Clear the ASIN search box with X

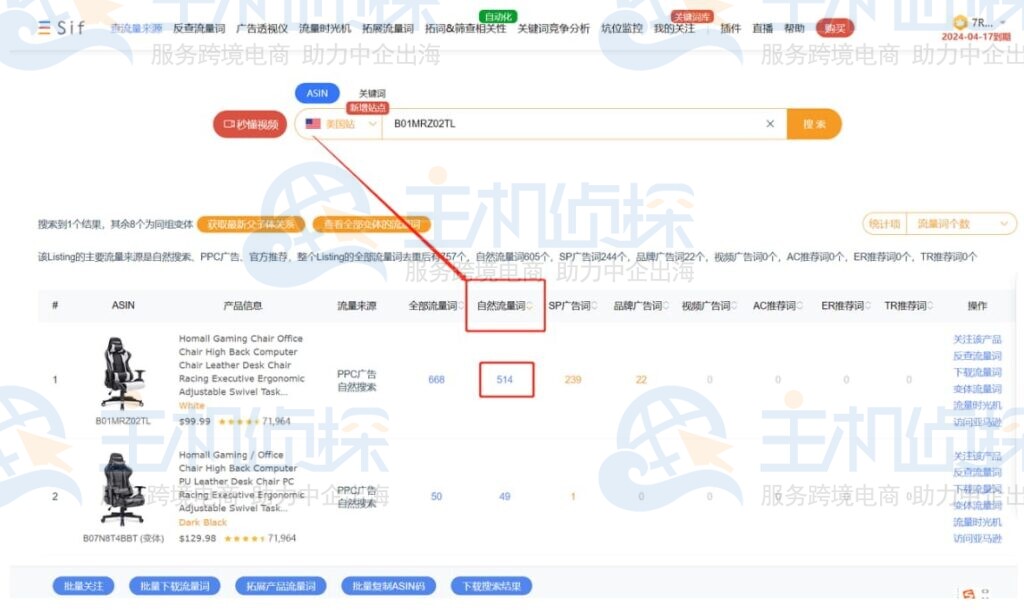coord(770,124)
